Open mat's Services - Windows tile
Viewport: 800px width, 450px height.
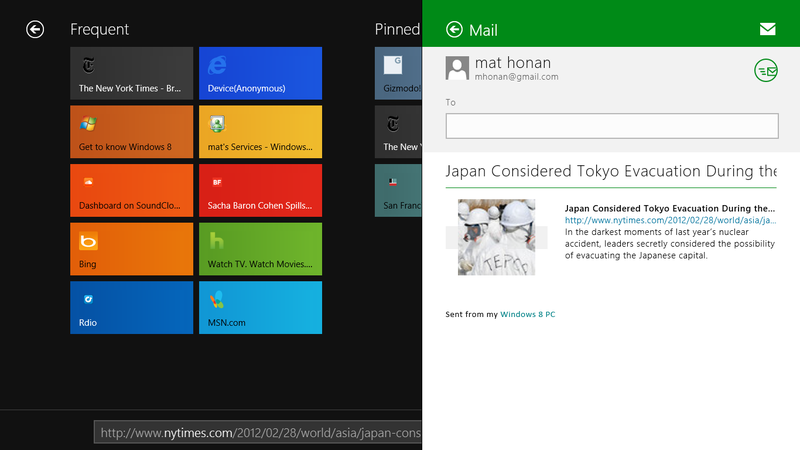(x=260, y=132)
